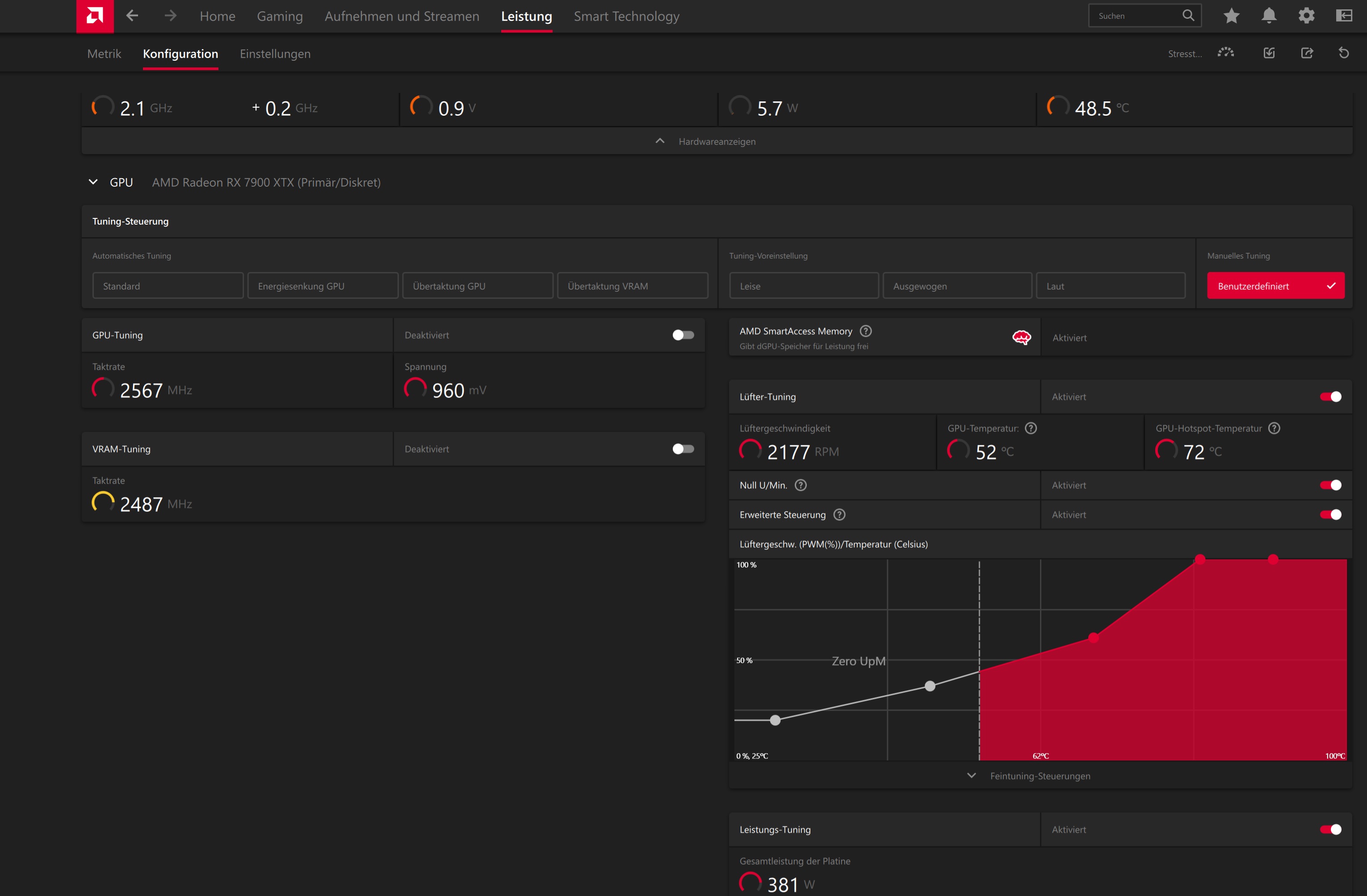The width and height of the screenshot is (1367, 896).
Task: Collapse the GPU section chevron
Action: pyautogui.click(x=93, y=182)
